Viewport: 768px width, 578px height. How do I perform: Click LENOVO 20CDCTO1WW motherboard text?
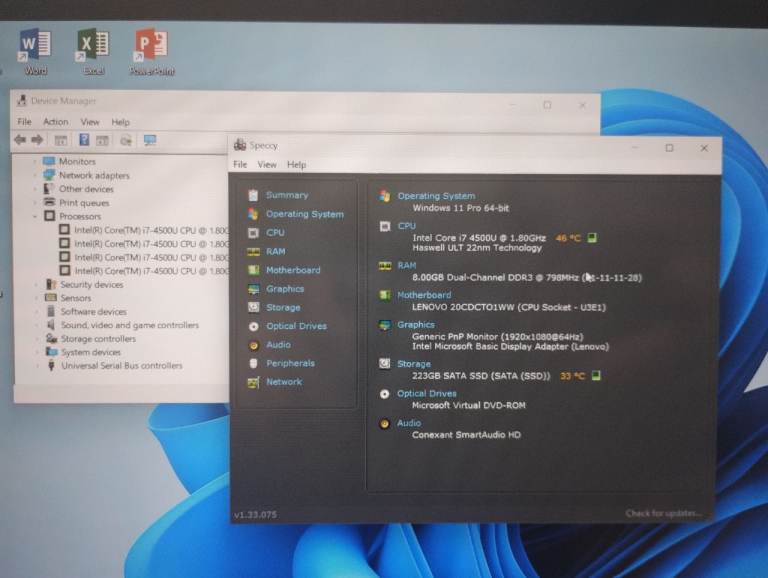509,307
